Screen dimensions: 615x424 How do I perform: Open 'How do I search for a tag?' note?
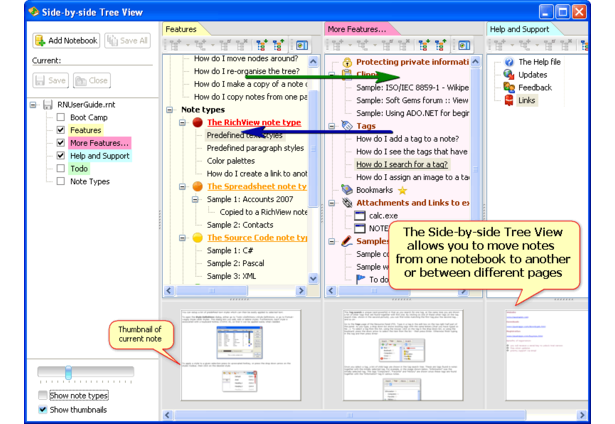coord(402,164)
